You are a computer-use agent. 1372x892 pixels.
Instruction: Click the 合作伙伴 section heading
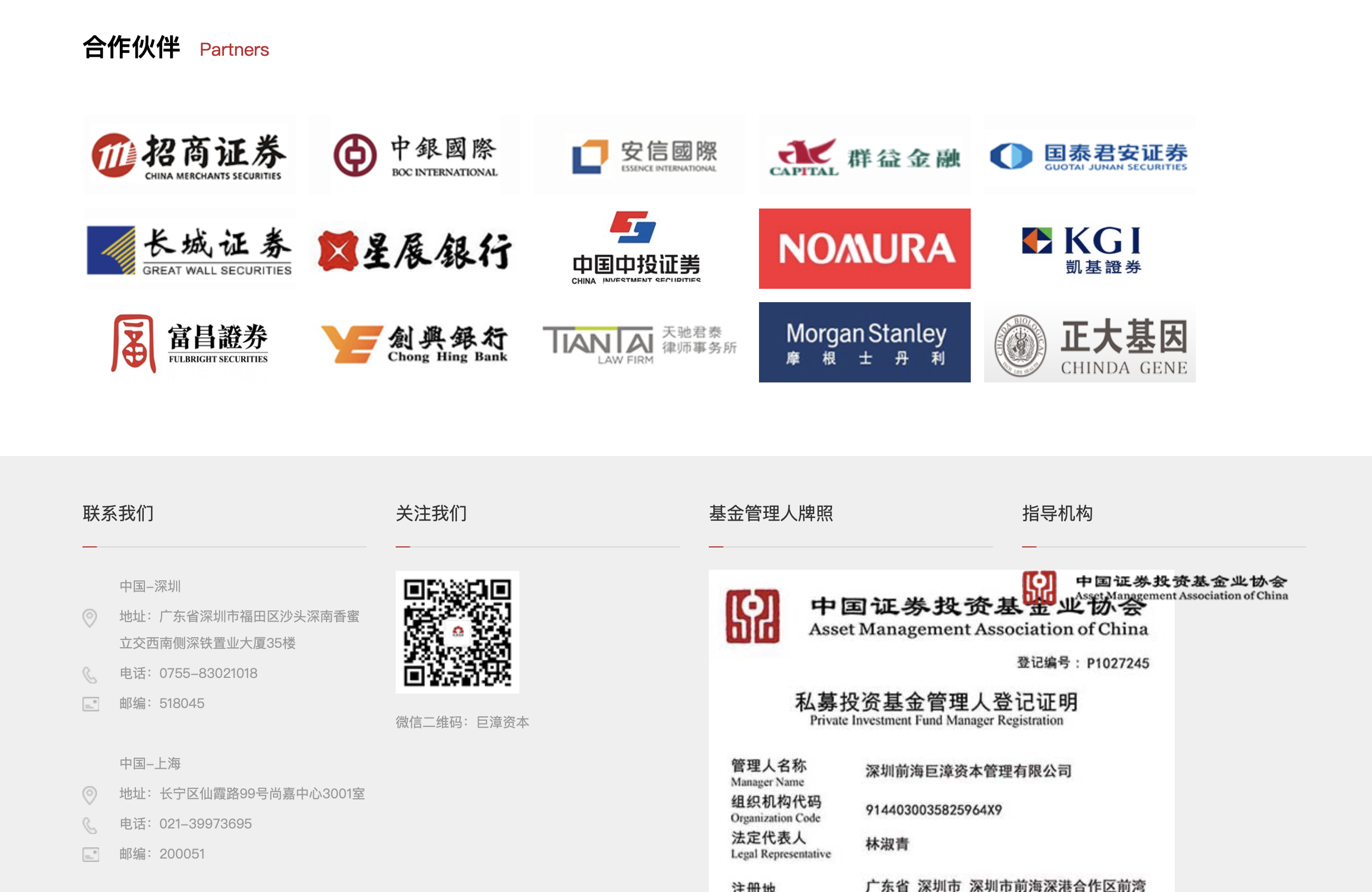coord(132,47)
